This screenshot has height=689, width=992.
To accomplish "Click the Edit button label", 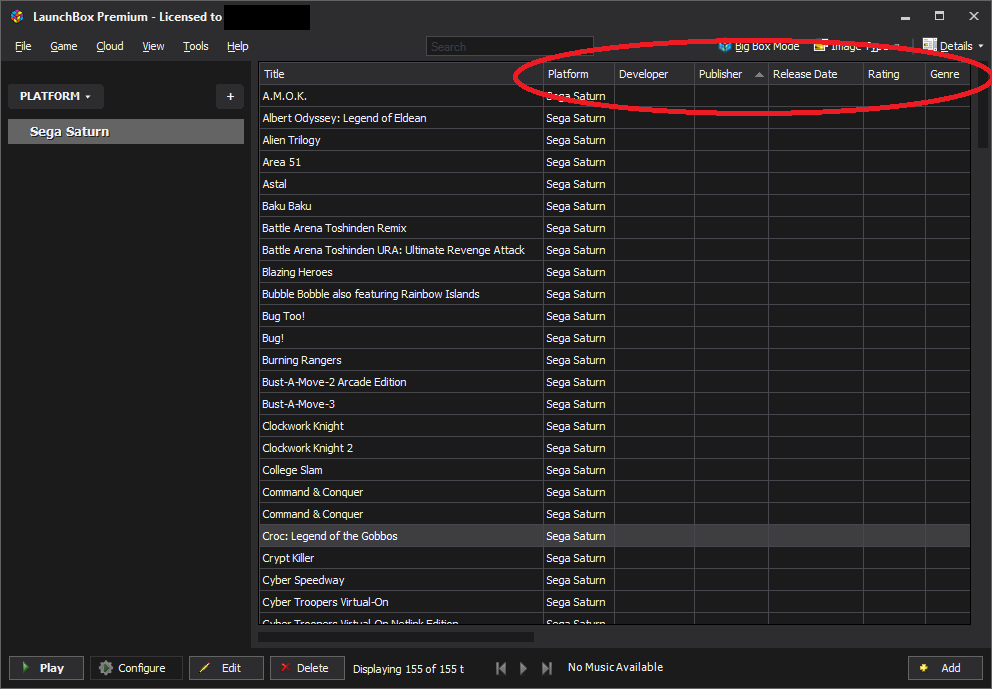I will coord(231,668).
